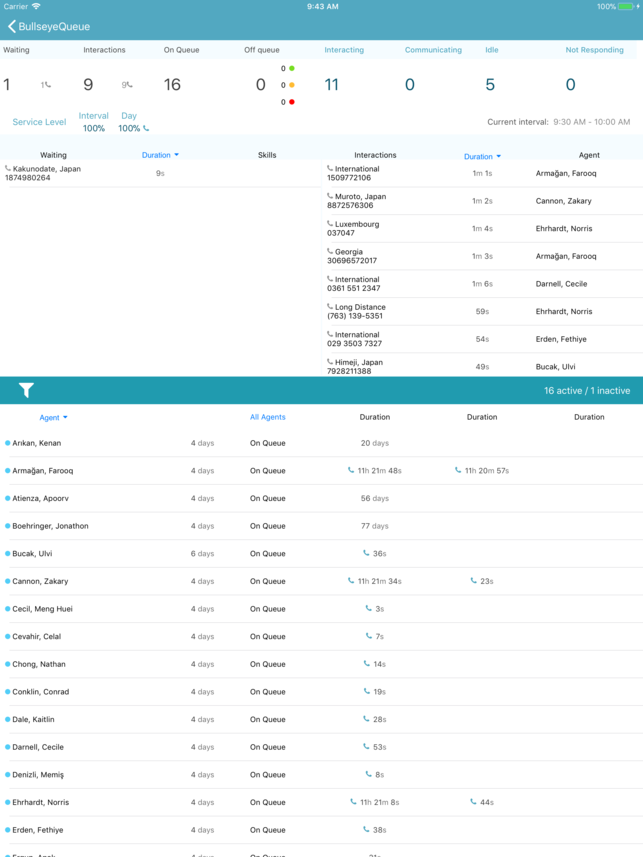Click the orange status dot indicator
The image size is (643, 857).
pyautogui.click(x=292, y=85)
